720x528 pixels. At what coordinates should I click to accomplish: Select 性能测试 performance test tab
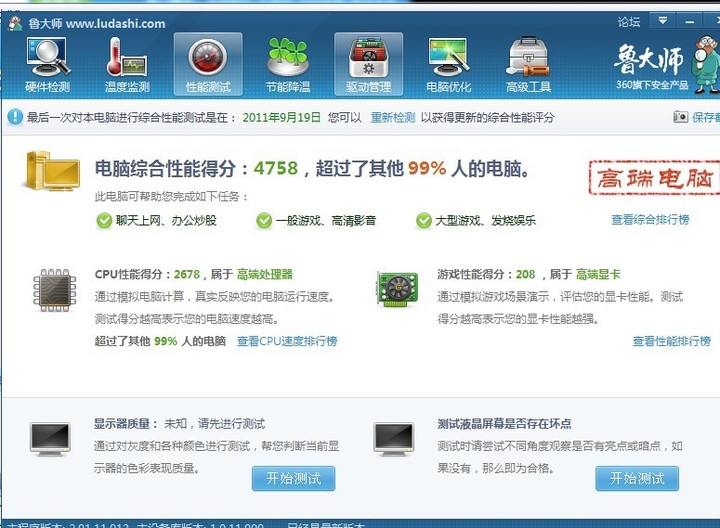click(208, 65)
